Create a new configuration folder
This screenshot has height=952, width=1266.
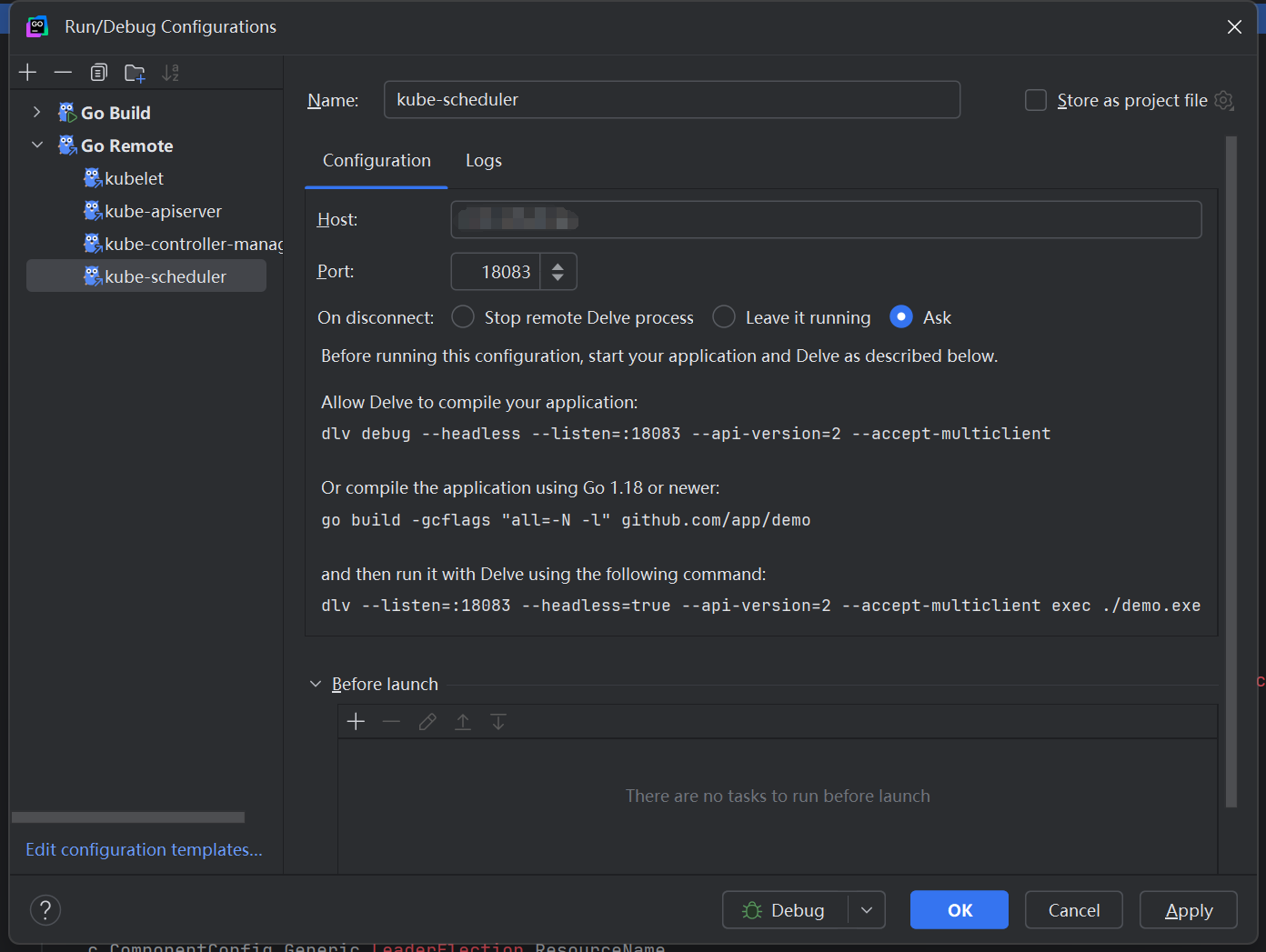[x=135, y=73]
